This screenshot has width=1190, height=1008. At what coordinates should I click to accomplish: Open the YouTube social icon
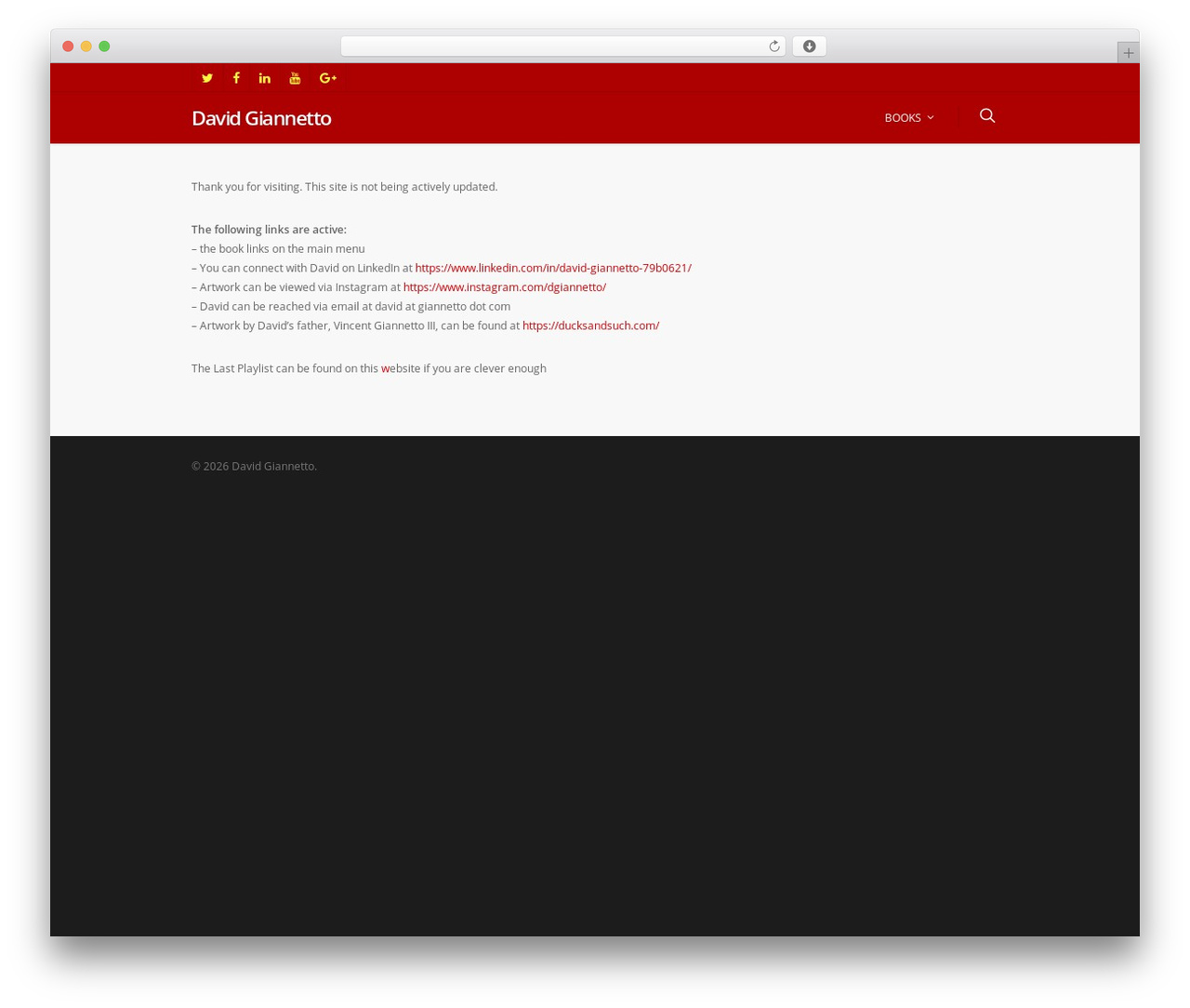click(x=295, y=78)
